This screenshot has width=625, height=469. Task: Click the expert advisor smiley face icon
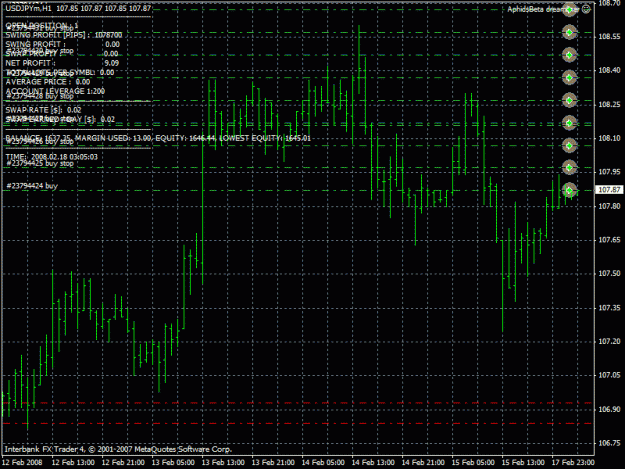(586, 9)
